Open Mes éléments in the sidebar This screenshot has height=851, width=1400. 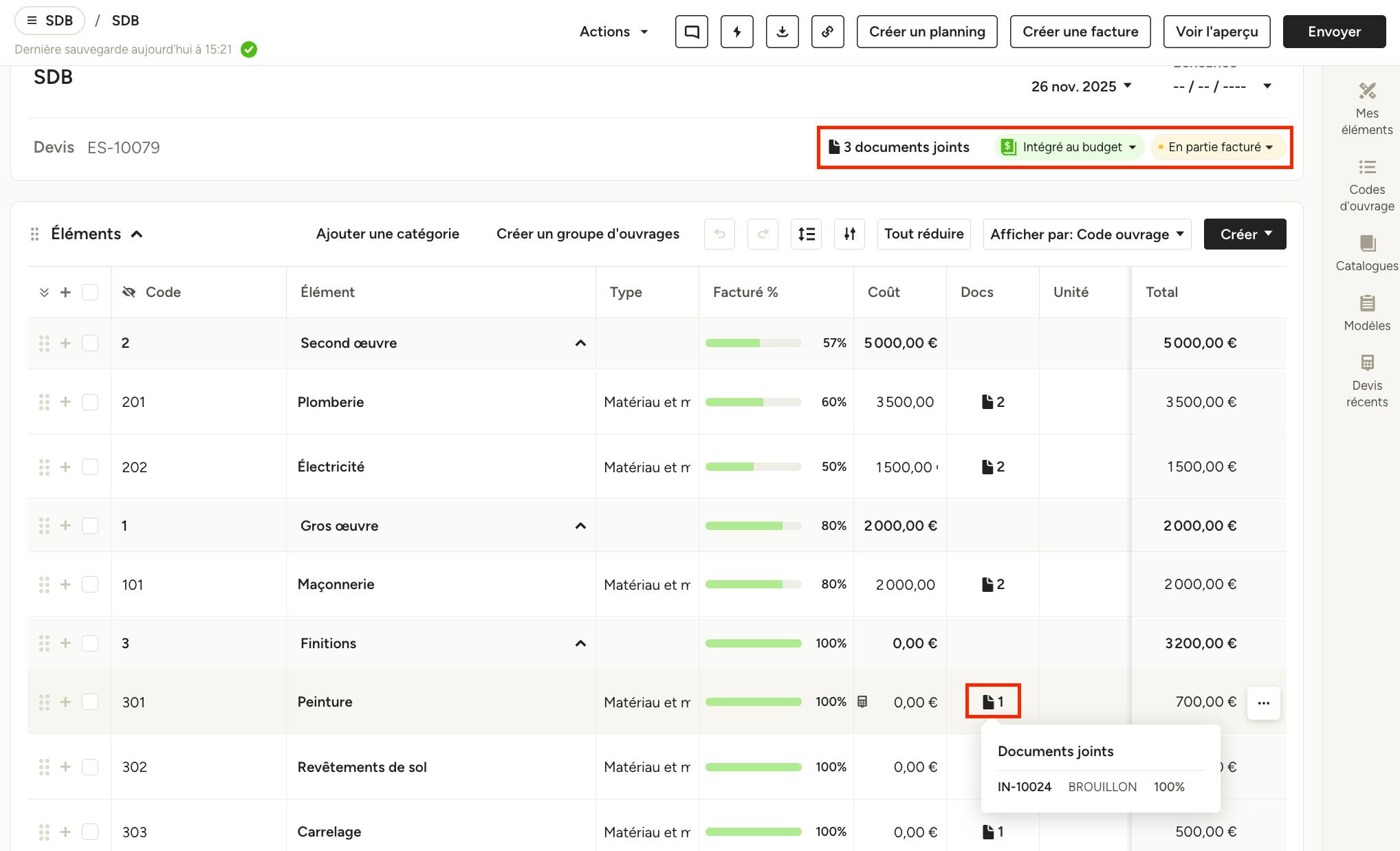(x=1367, y=109)
